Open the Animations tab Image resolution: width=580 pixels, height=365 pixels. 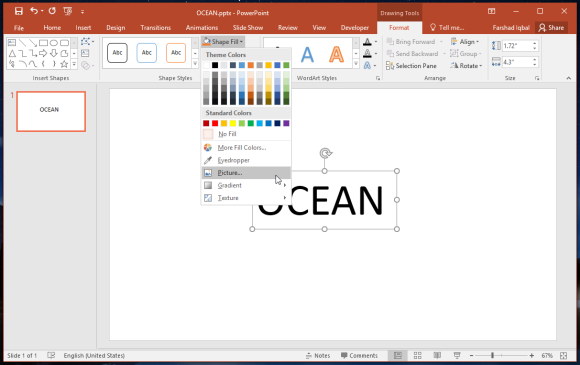(x=202, y=28)
